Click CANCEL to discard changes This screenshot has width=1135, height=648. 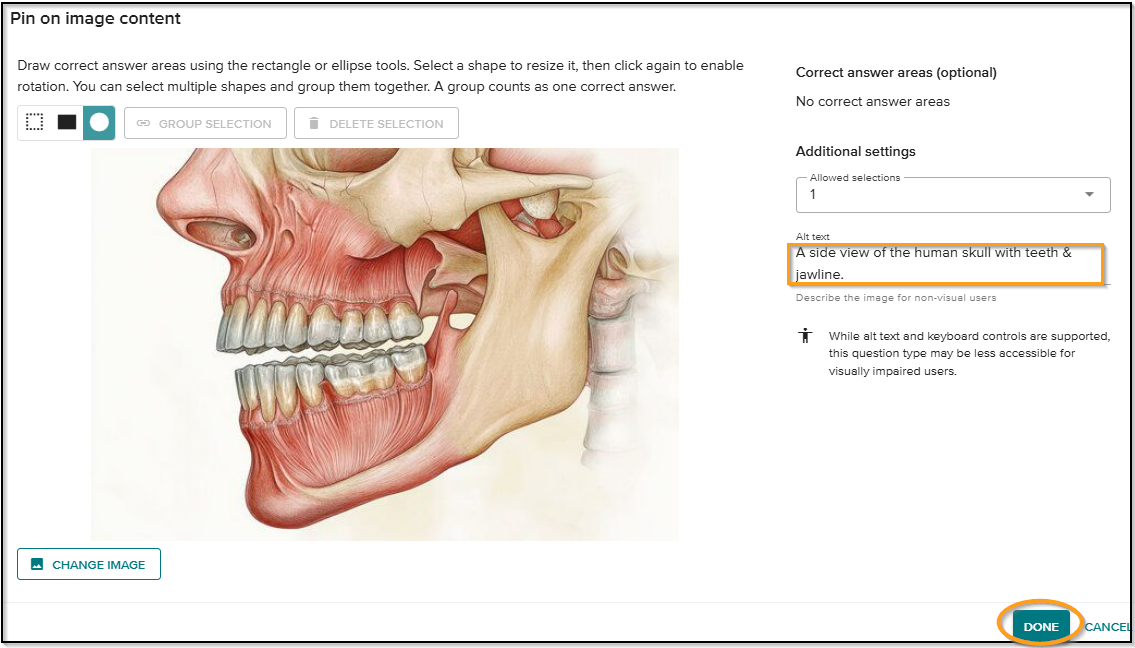(x=1109, y=626)
